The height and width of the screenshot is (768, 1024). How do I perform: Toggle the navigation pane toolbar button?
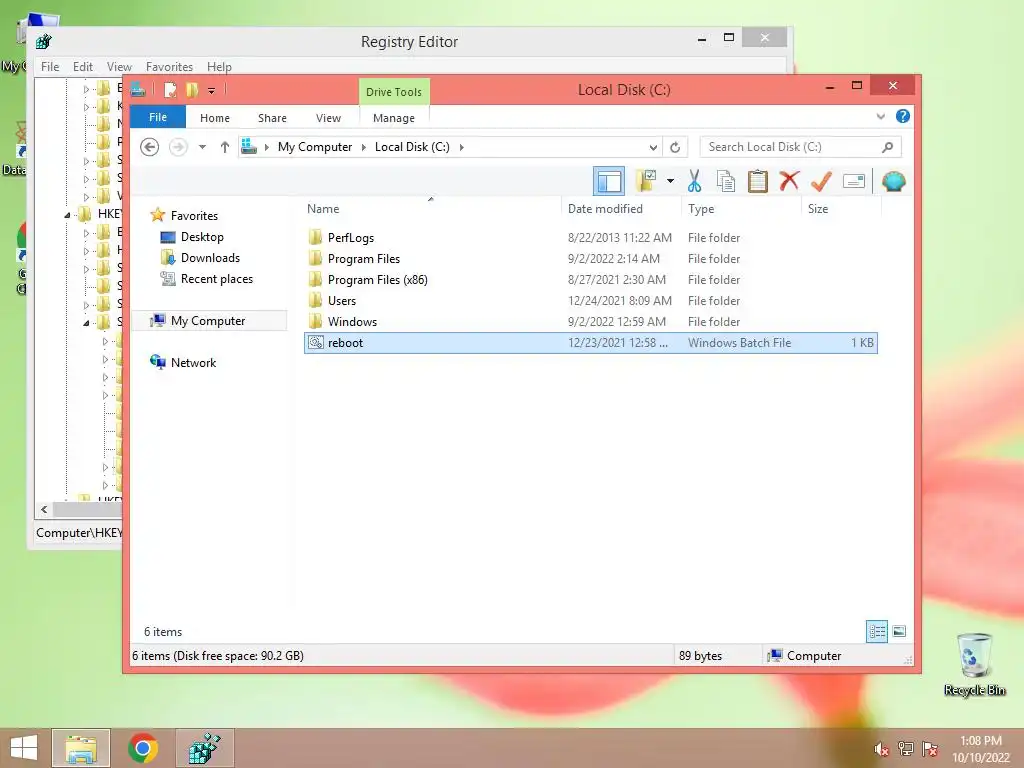point(609,181)
